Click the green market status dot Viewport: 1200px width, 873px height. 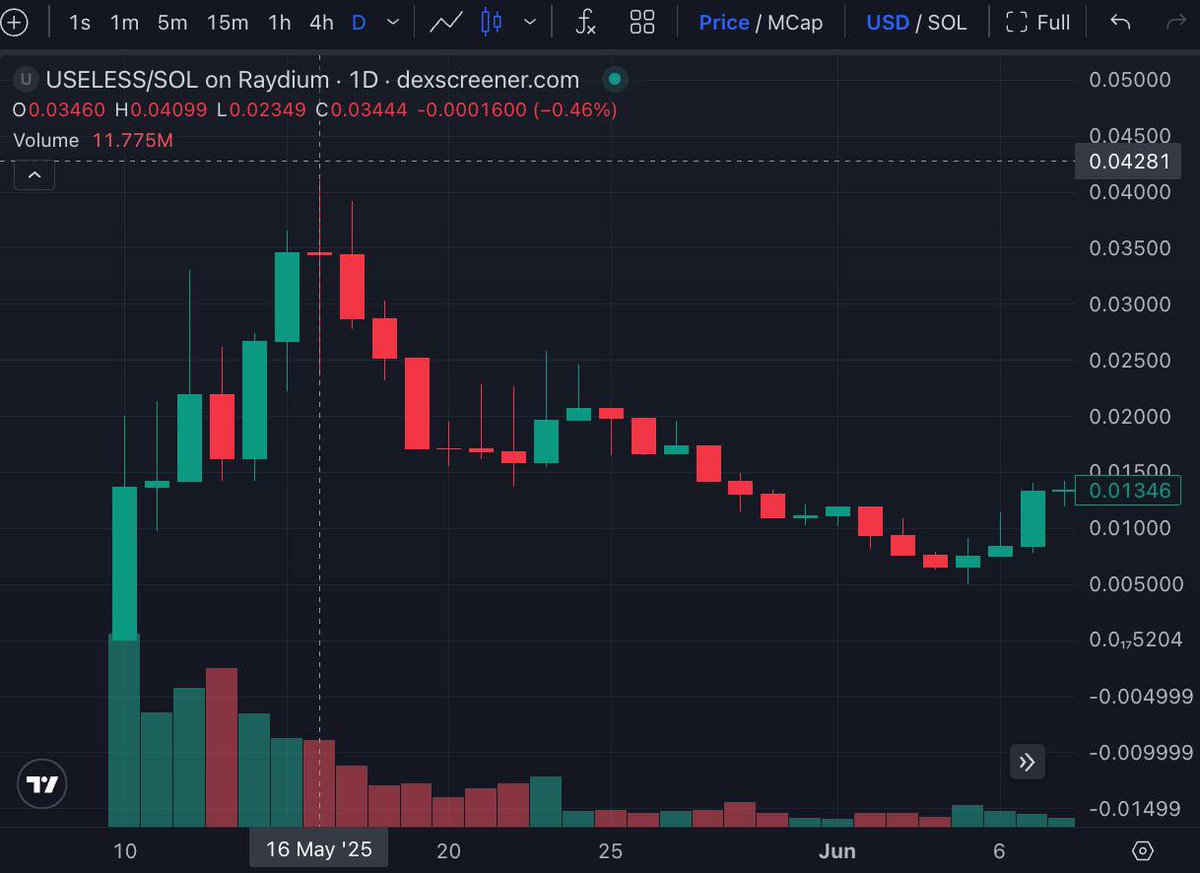615,79
